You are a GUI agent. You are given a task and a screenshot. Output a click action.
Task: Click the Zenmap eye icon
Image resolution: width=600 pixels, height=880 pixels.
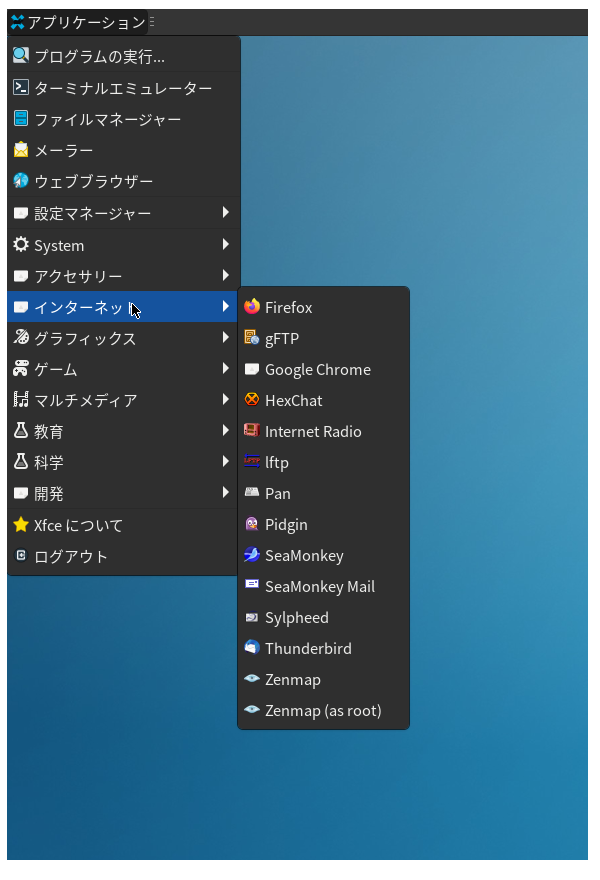(x=252, y=678)
